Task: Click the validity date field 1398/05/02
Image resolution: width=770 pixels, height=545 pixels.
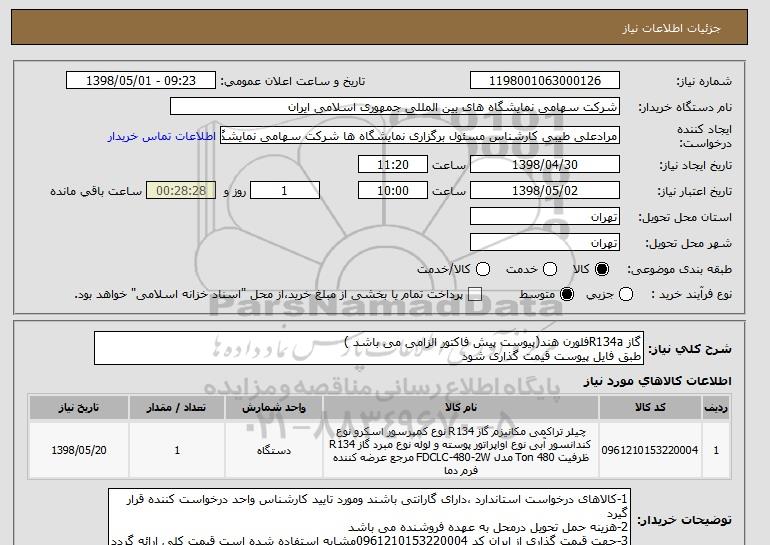Action: 545,191
